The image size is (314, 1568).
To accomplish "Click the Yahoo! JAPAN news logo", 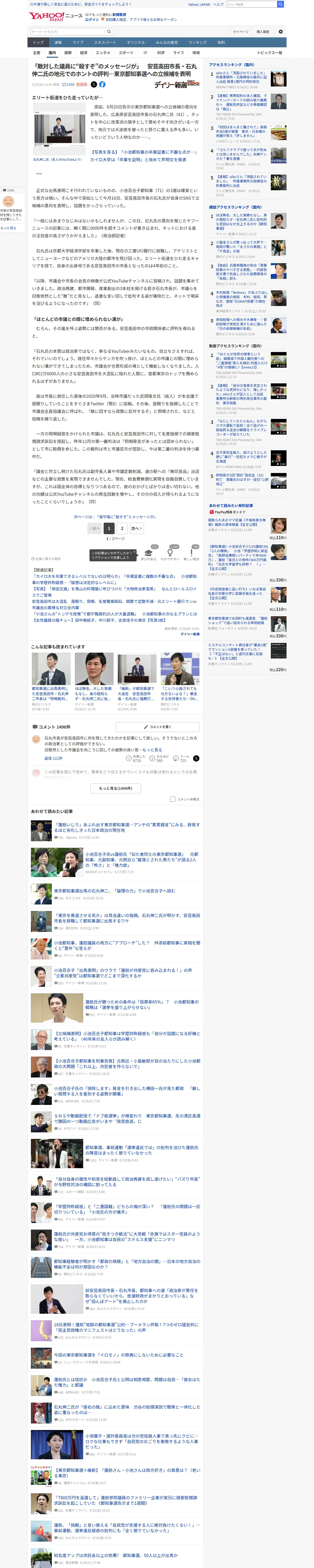I will [x=55, y=16].
